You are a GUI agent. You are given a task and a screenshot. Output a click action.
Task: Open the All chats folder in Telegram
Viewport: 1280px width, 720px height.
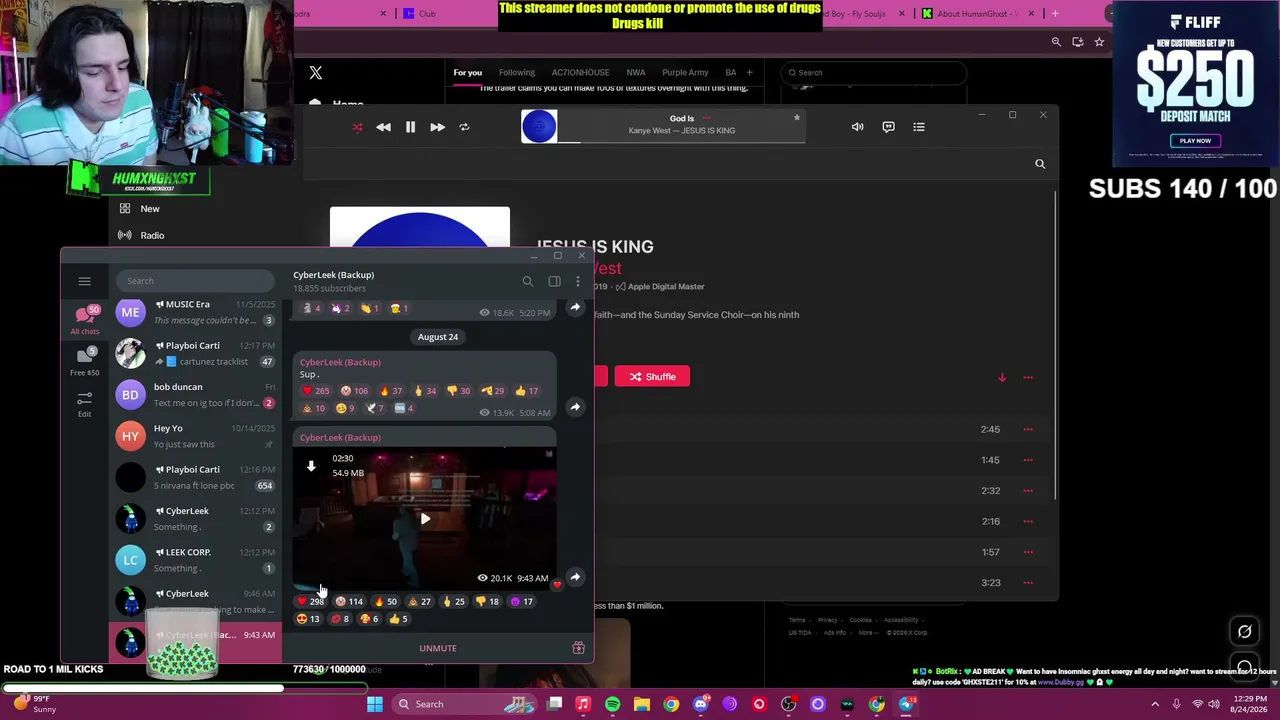pos(84,321)
